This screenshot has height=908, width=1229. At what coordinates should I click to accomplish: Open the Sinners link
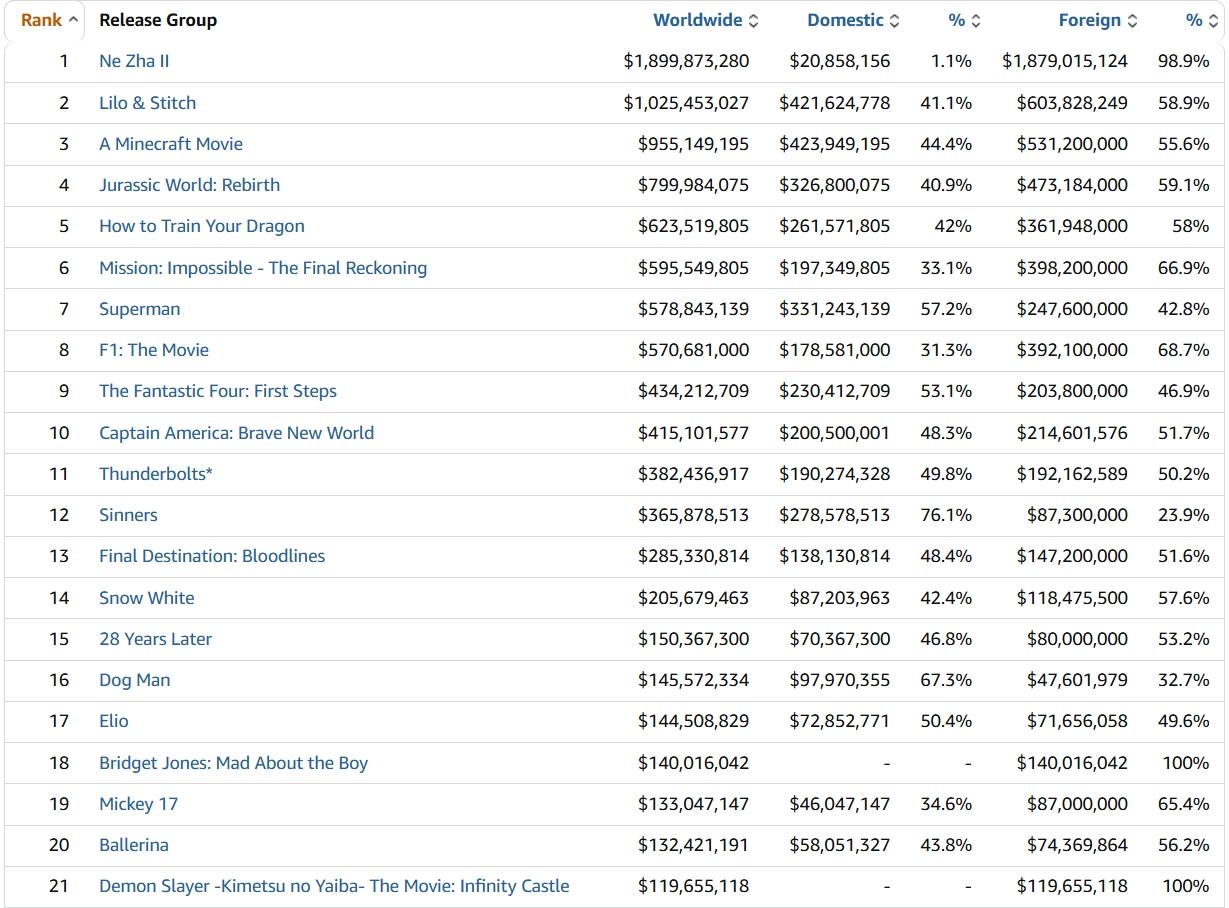tap(128, 515)
